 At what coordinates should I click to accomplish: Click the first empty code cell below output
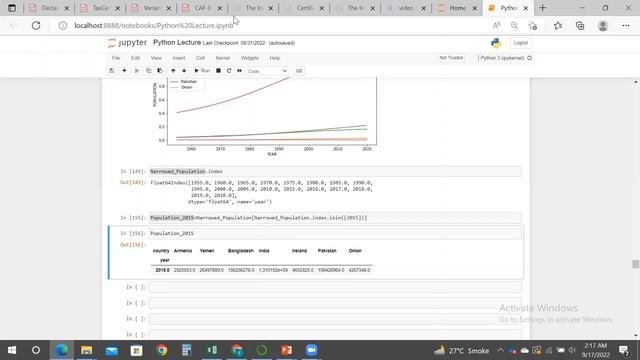coord(335,287)
